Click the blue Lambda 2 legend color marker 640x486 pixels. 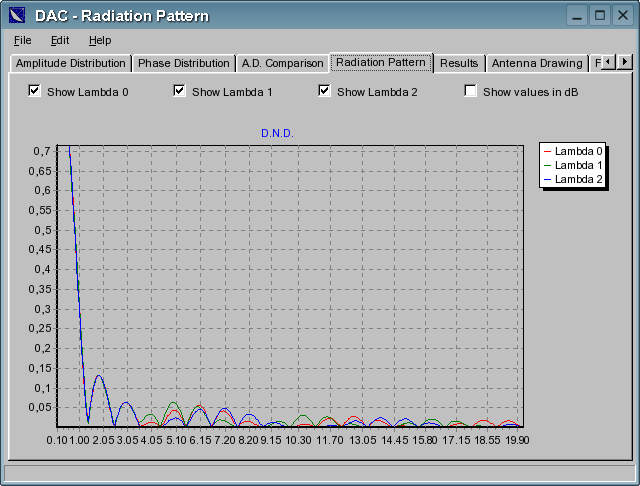click(548, 180)
